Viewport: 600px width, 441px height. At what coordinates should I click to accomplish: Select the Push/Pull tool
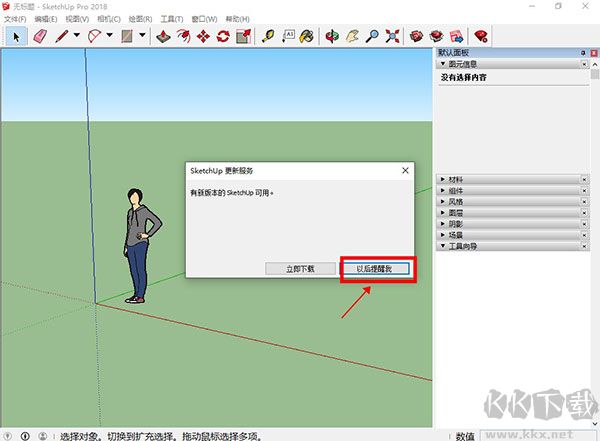(x=164, y=36)
